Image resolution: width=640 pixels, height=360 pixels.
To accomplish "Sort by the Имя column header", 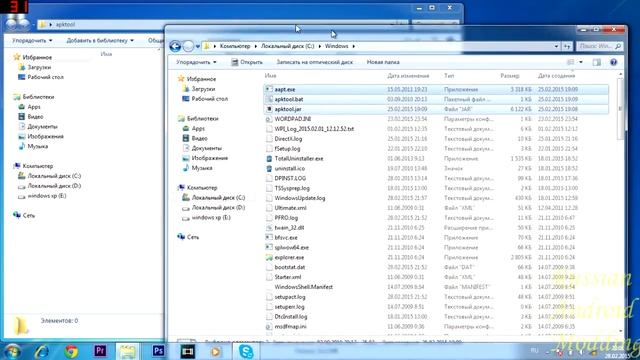I will [270, 76].
